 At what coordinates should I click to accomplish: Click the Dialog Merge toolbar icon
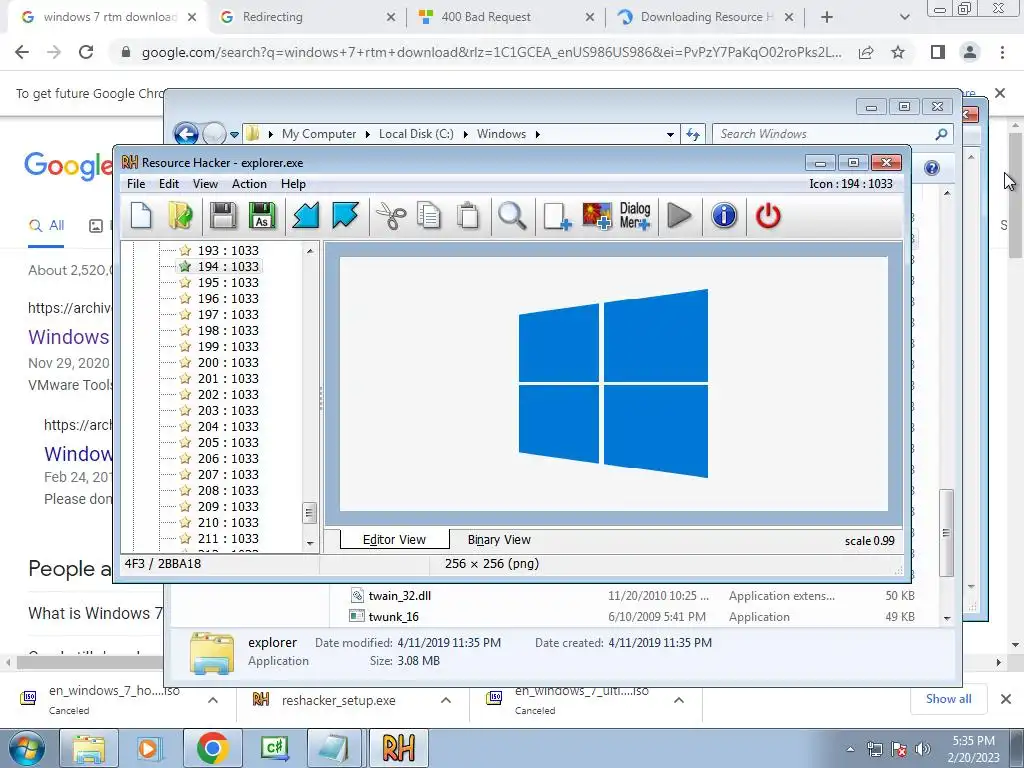coord(635,216)
